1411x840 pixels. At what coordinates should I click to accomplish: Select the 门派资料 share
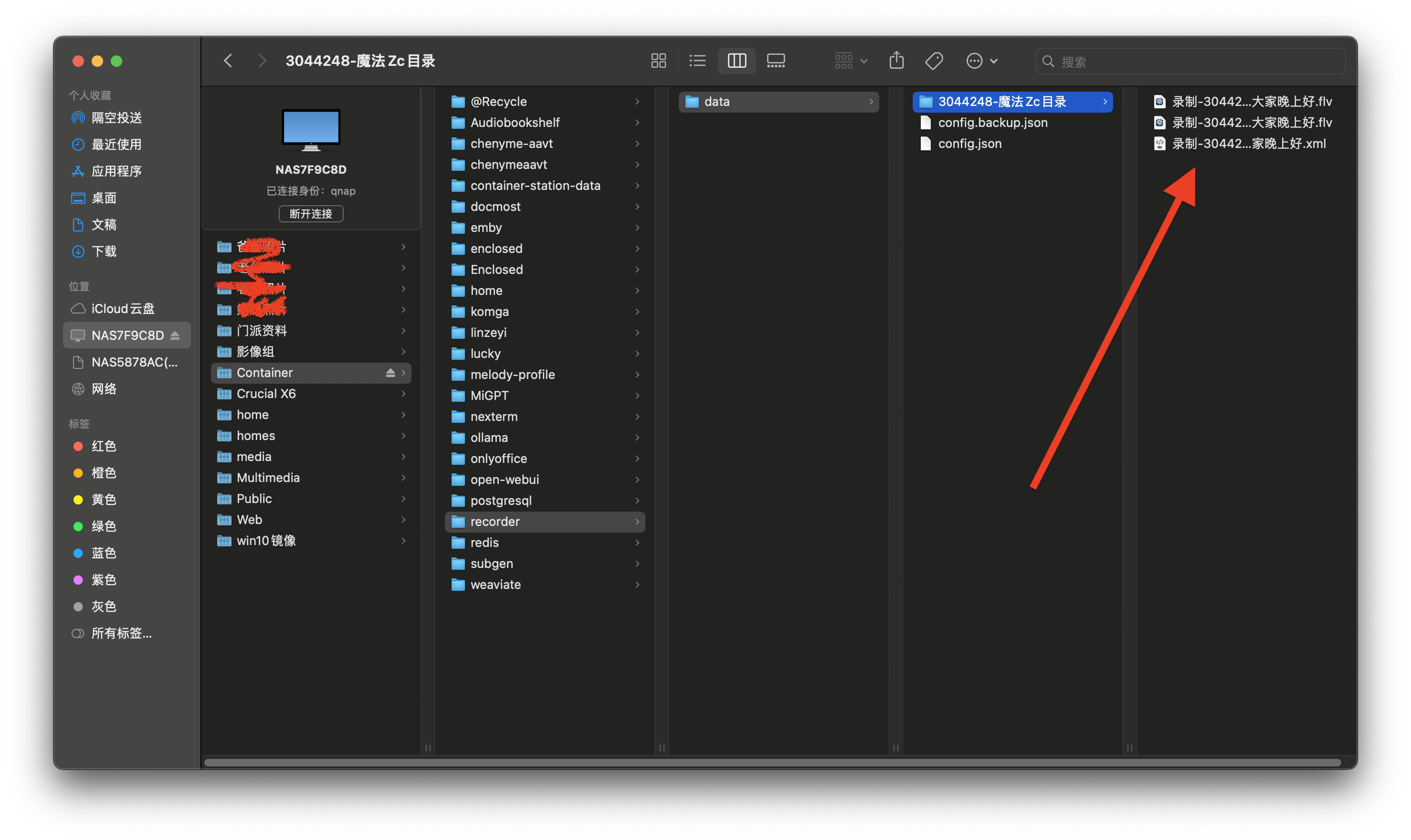[311, 331]
